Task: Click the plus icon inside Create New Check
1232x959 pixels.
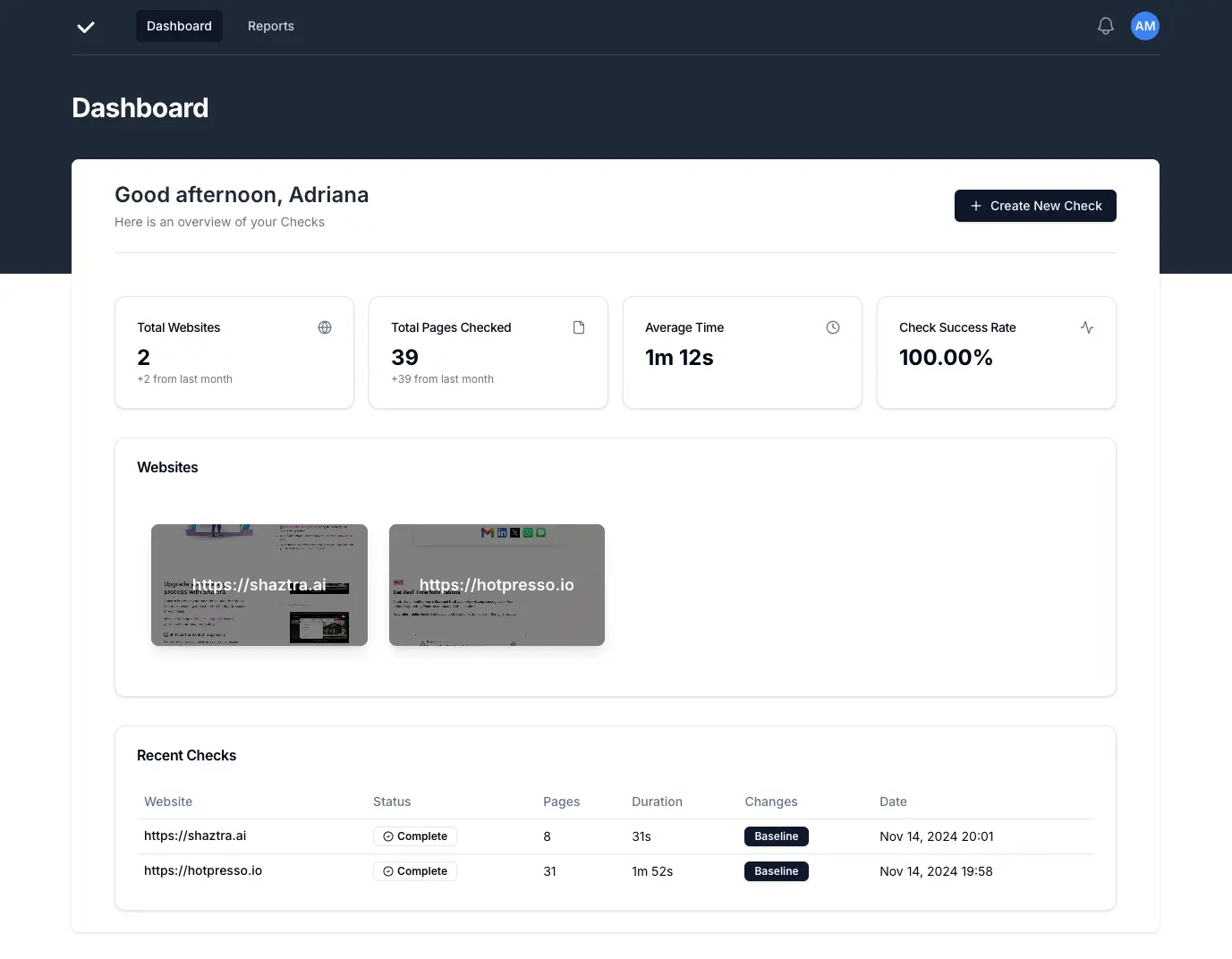Action: pyautogui.click(x=974, y=206)
